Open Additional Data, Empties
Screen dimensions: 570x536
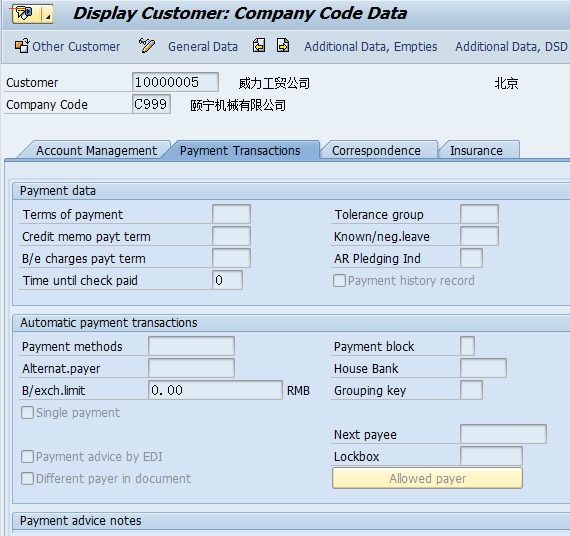pyautogui.click(x=371, y=47)
